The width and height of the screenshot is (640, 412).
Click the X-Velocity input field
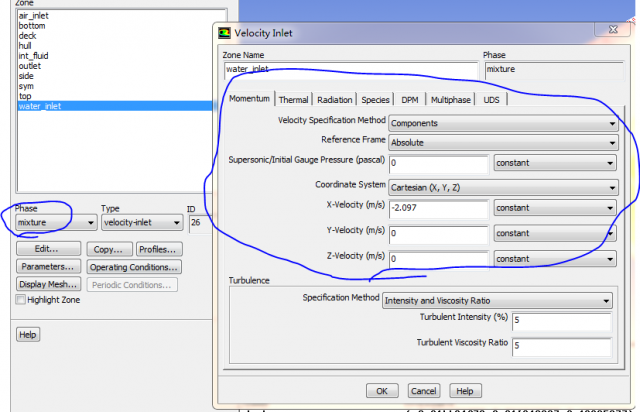(437, 209)
